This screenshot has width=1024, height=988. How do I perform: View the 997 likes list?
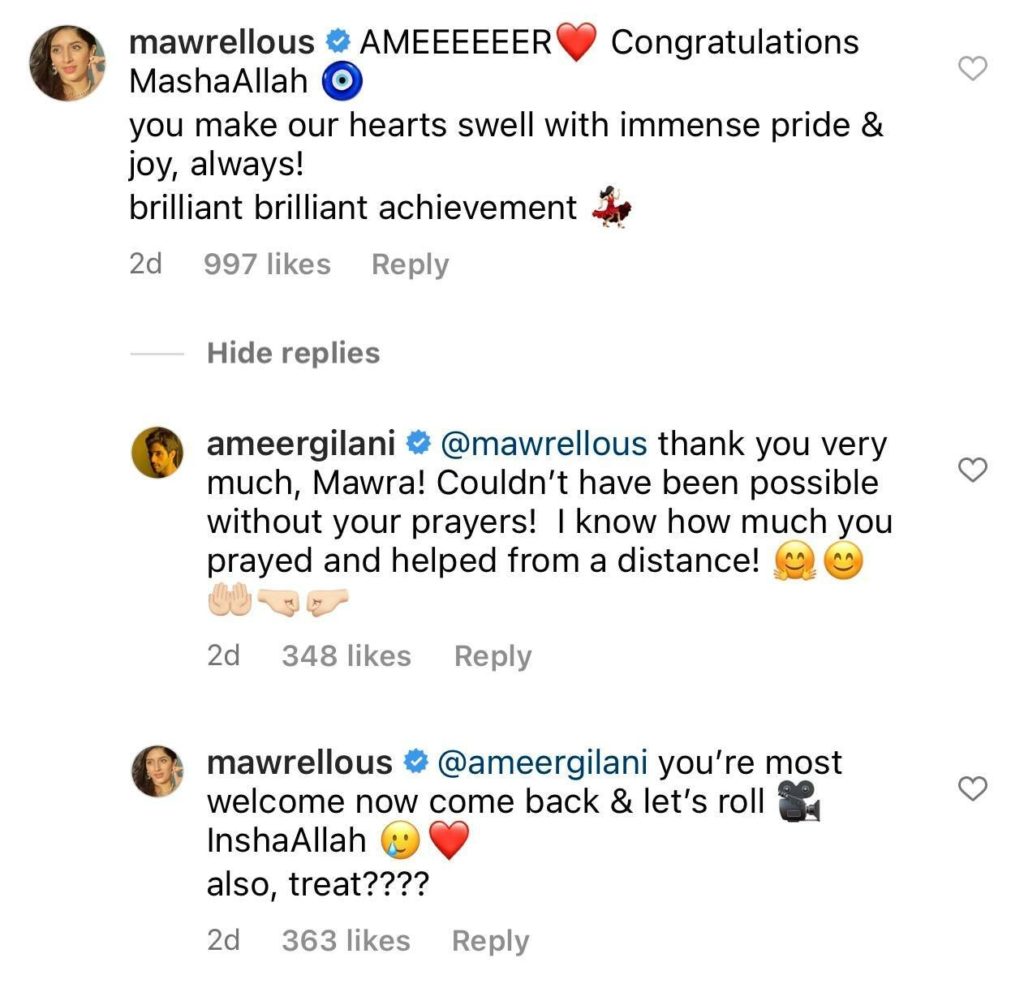tap(266, 265)
